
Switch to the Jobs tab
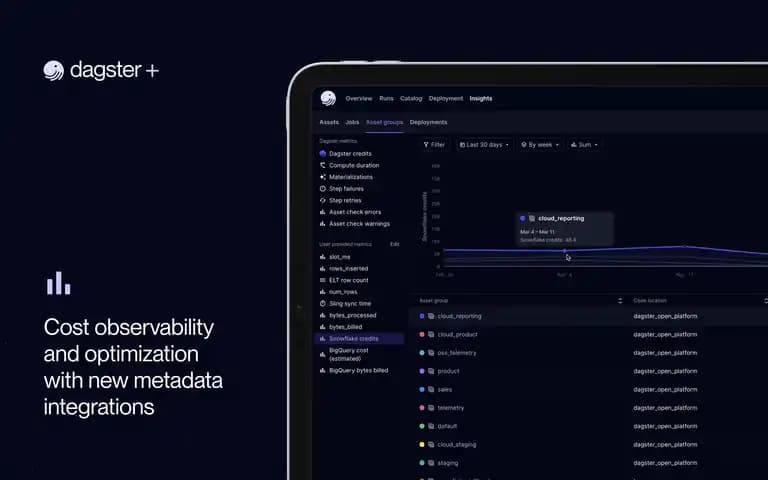352,122
